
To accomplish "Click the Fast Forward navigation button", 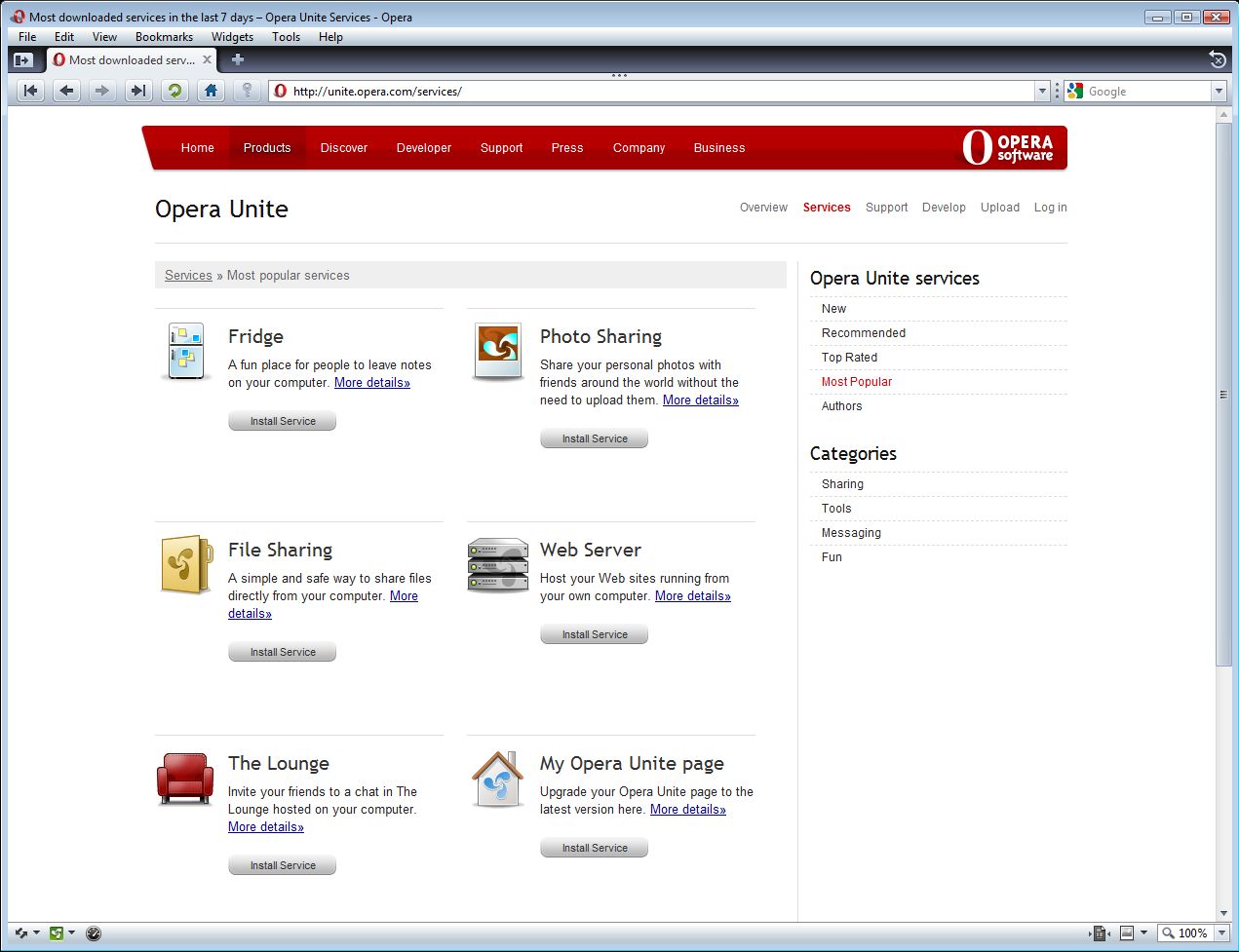I will pos(138,91).
